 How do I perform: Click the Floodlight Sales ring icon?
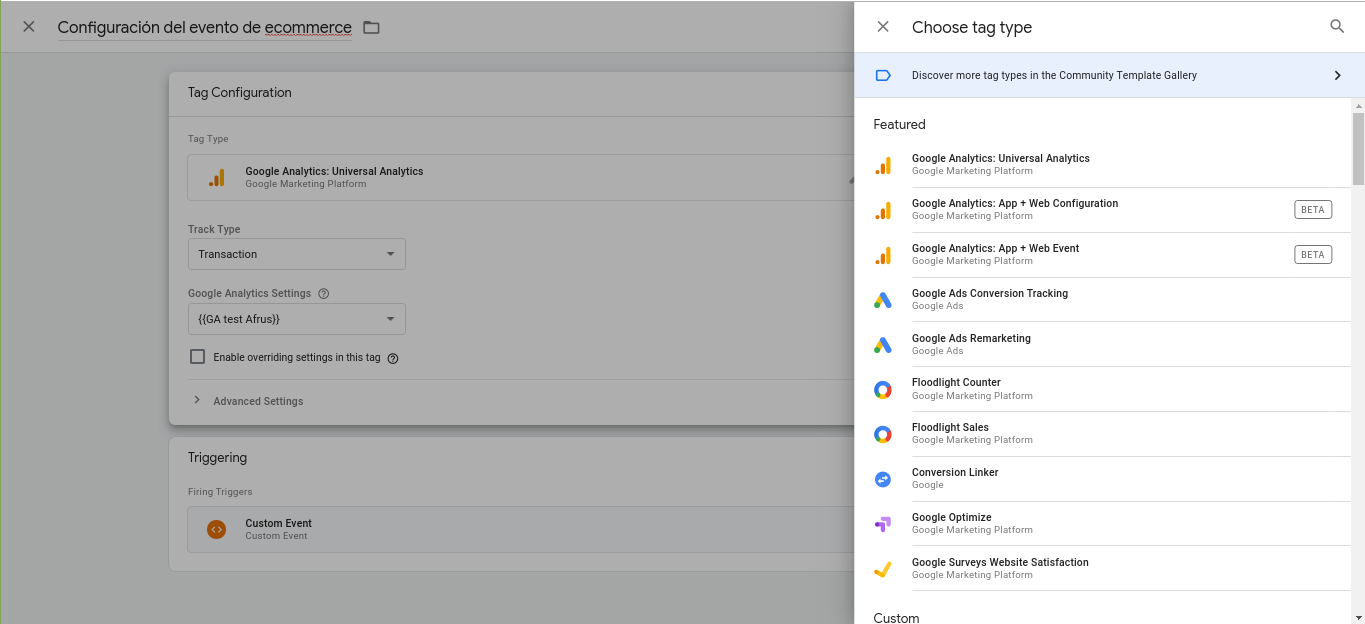(883, 434)
